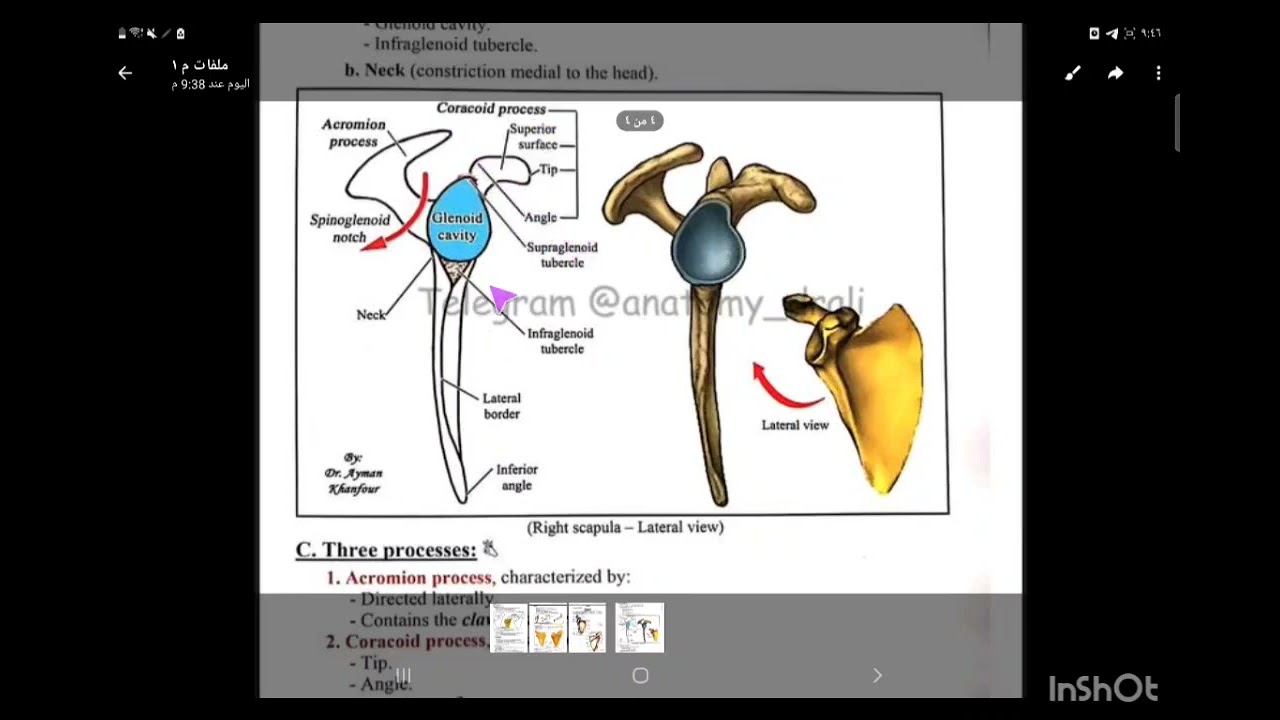Tap the 'Coracoid process' diagram label at top
This screenshot has width=1280, height=720.
click(491, 108)
